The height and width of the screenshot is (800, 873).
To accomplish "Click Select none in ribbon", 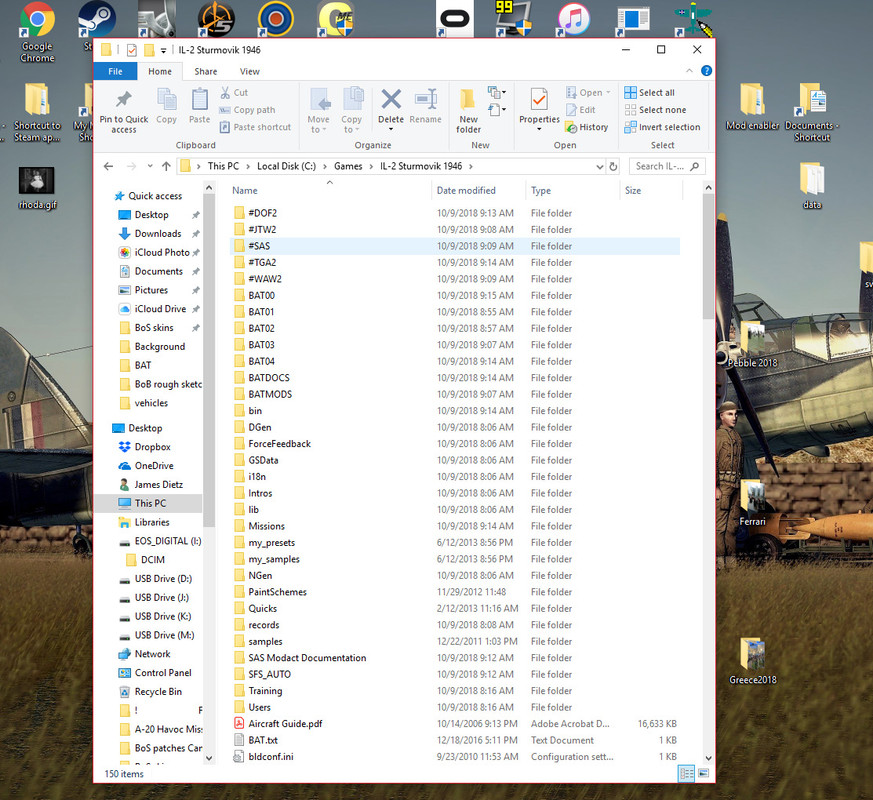I will pyautogui.click(x=656, y=110).
